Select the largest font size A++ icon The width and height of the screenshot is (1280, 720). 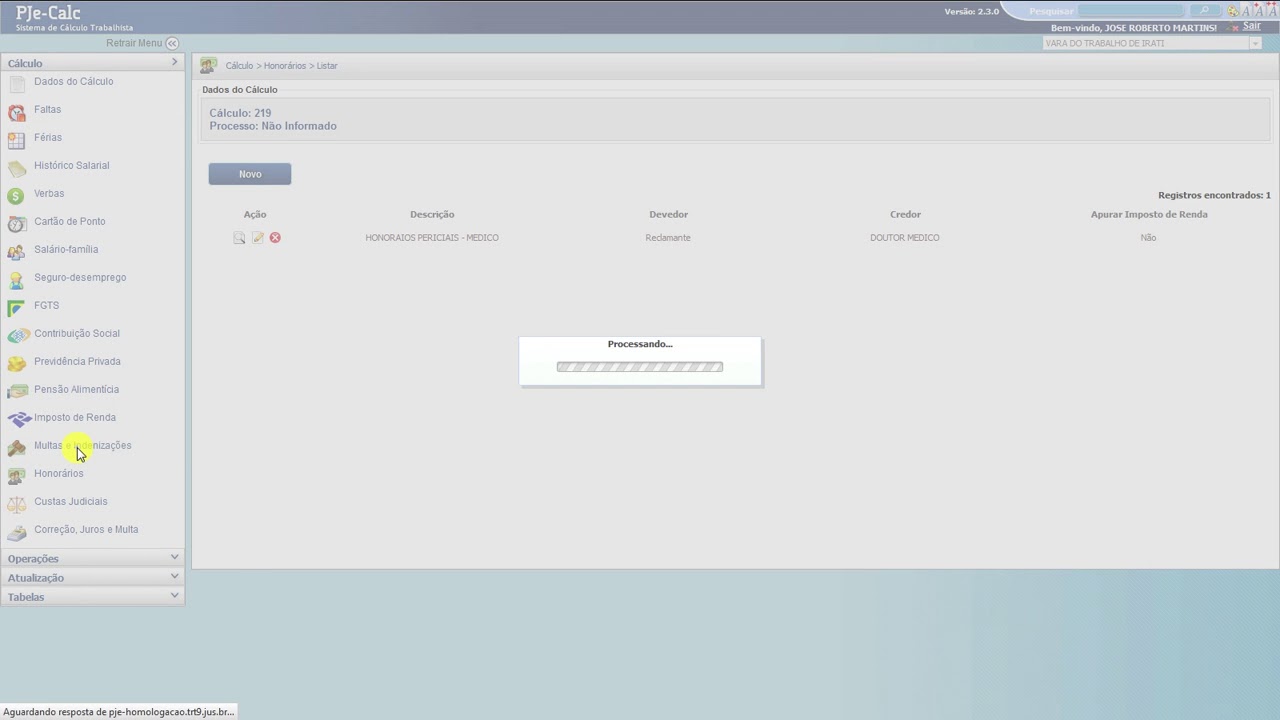(1272, 11)
